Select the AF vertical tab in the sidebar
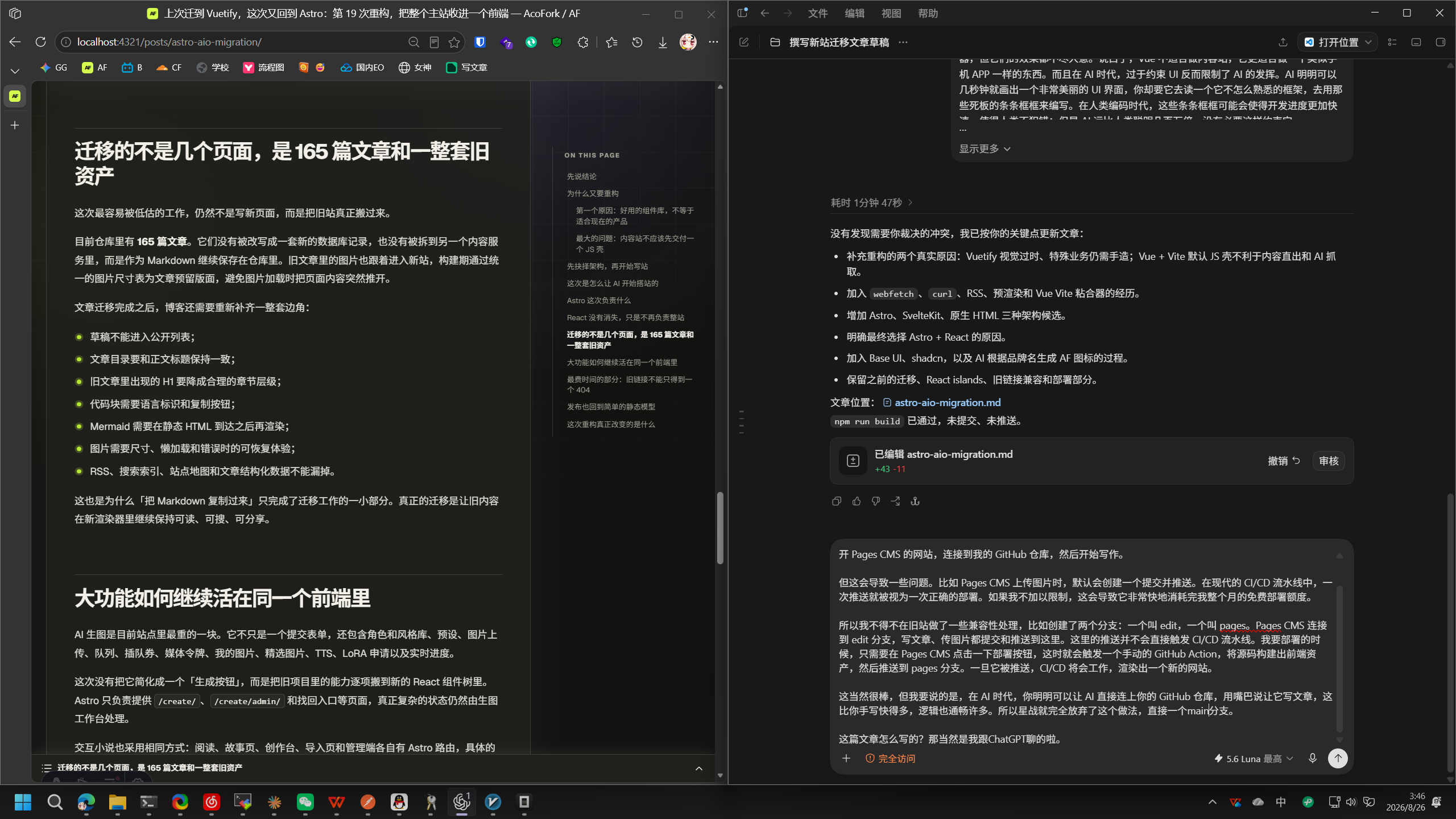 click(15, 96)
